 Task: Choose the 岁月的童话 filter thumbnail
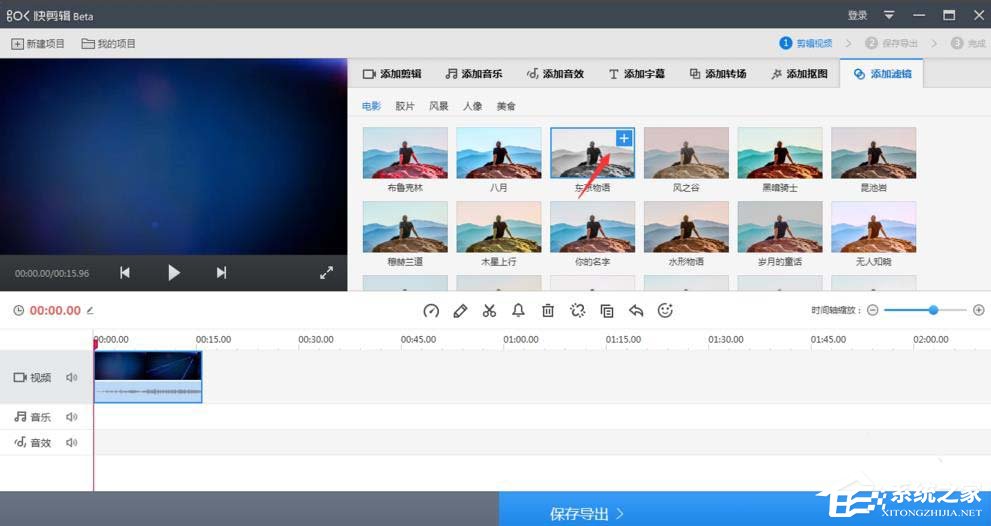point(780,226)
